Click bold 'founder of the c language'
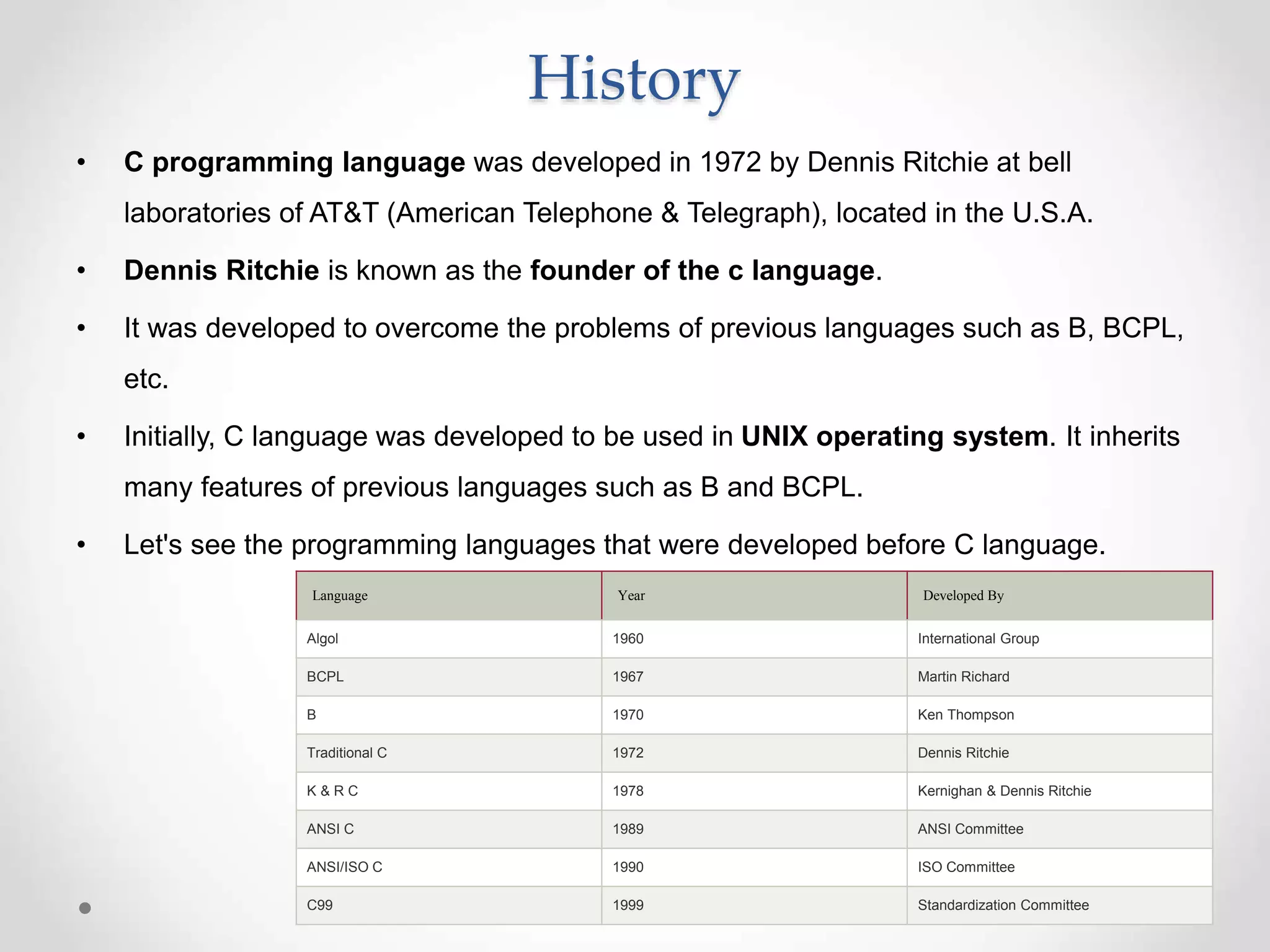The height and width of the screenshot is (952, 1270). point(702,271)
